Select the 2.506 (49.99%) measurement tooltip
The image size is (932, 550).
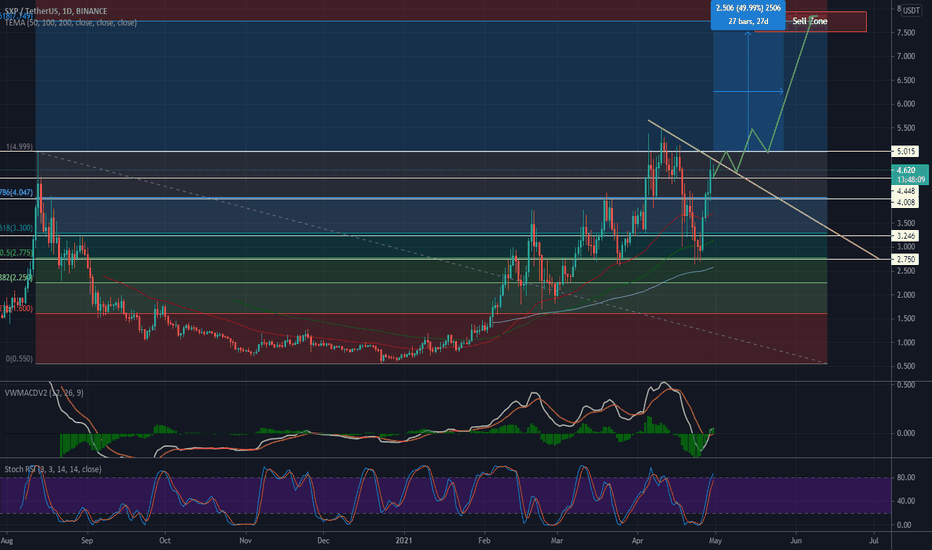[748, 15]
